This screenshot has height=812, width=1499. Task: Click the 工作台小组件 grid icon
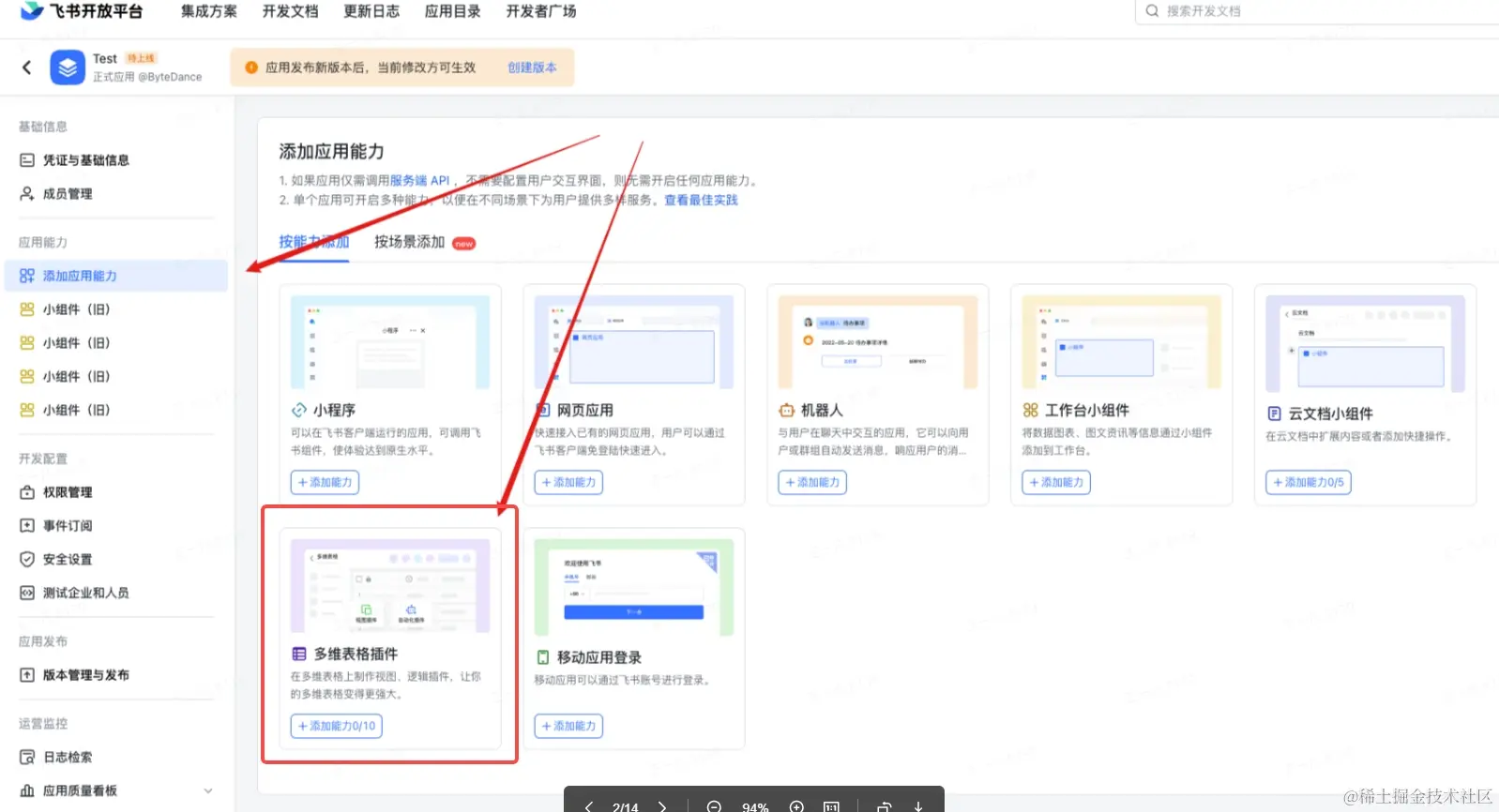tap(1030, 410)
